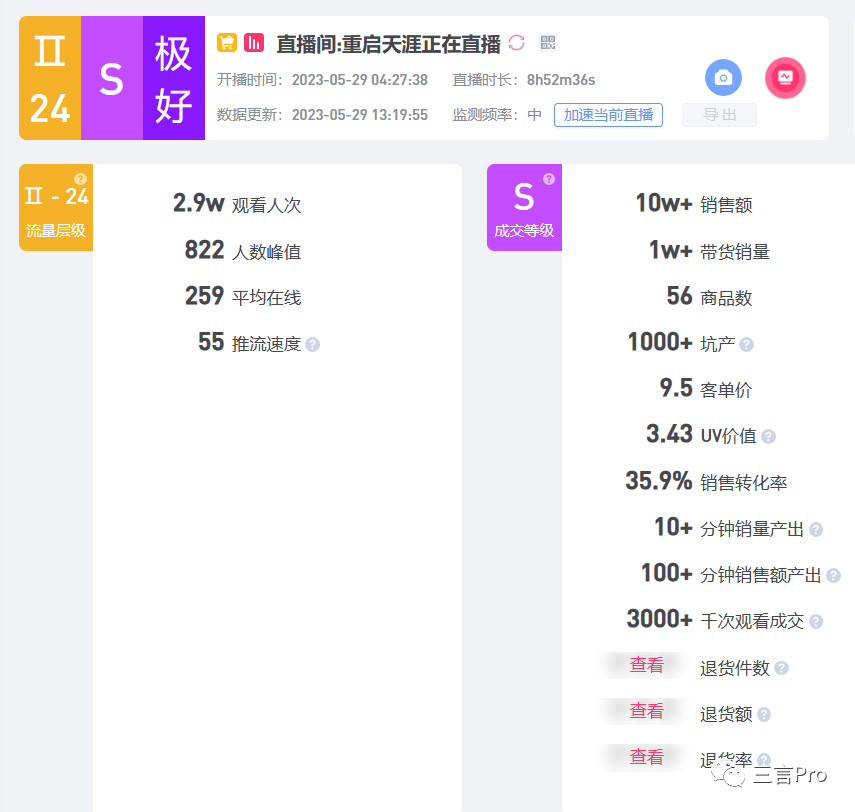Click help icon on 成交等级 badge
Screen dimensions: 855x812
[549, 179]
